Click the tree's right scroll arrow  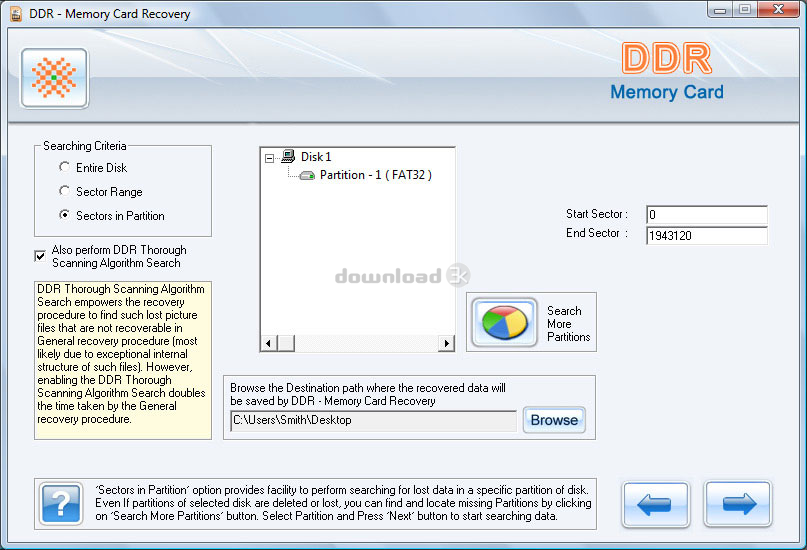pyautogui.click(x=446, y=343)
